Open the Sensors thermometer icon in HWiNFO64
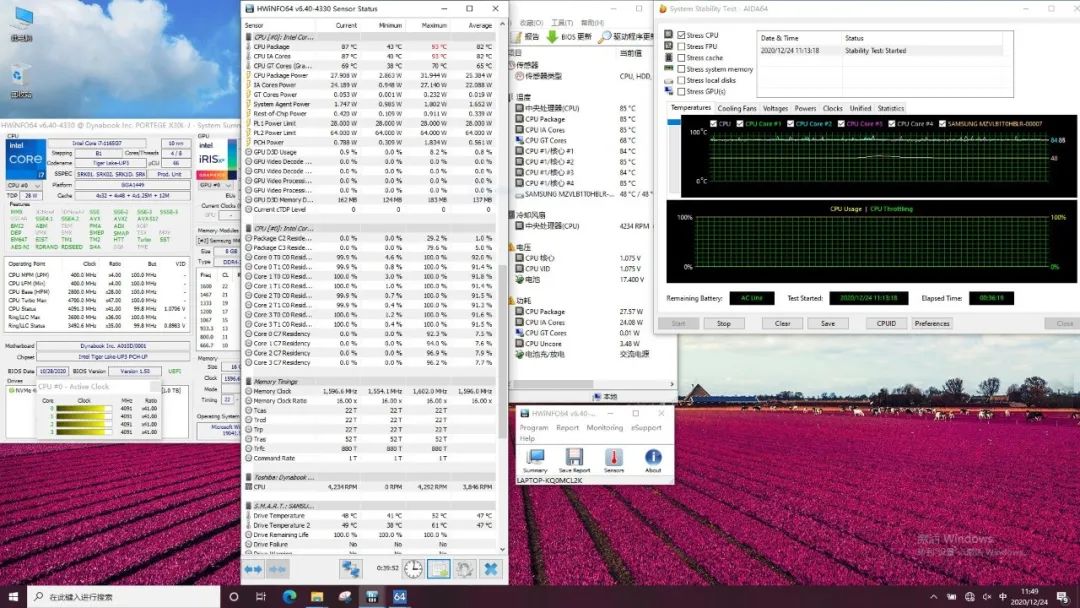 [x=613, y=457]
